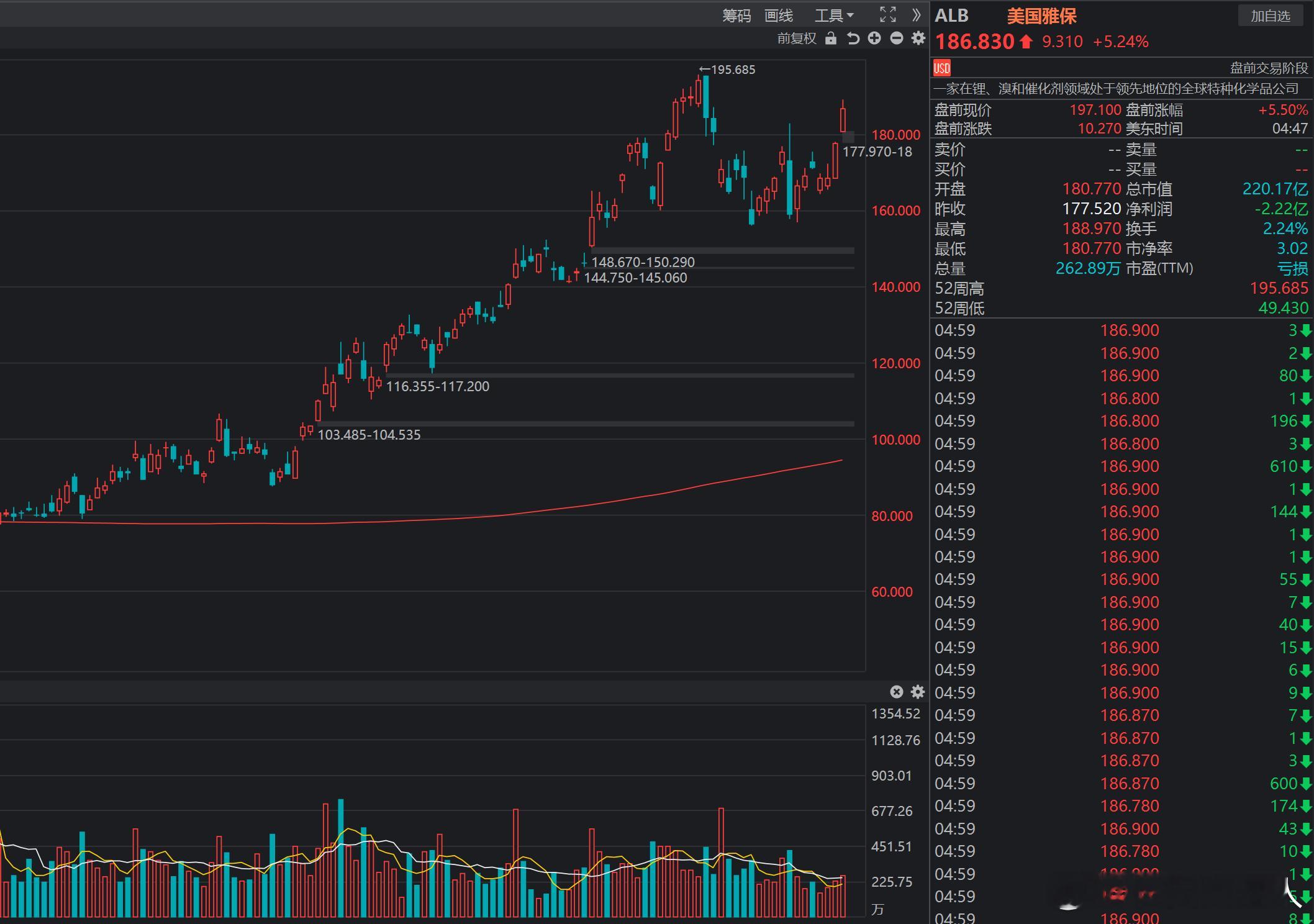Click the undo/reset chart arrow icon
Image resolution: width=1314 pixels, height=924 pixels.
853,38
